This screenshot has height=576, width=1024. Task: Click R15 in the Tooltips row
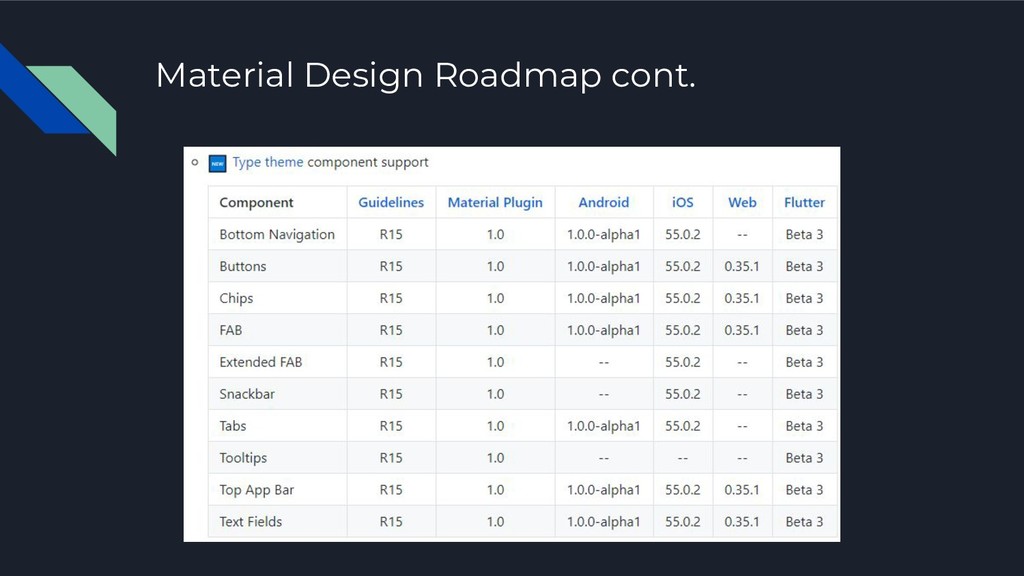(x=391, y=458)
